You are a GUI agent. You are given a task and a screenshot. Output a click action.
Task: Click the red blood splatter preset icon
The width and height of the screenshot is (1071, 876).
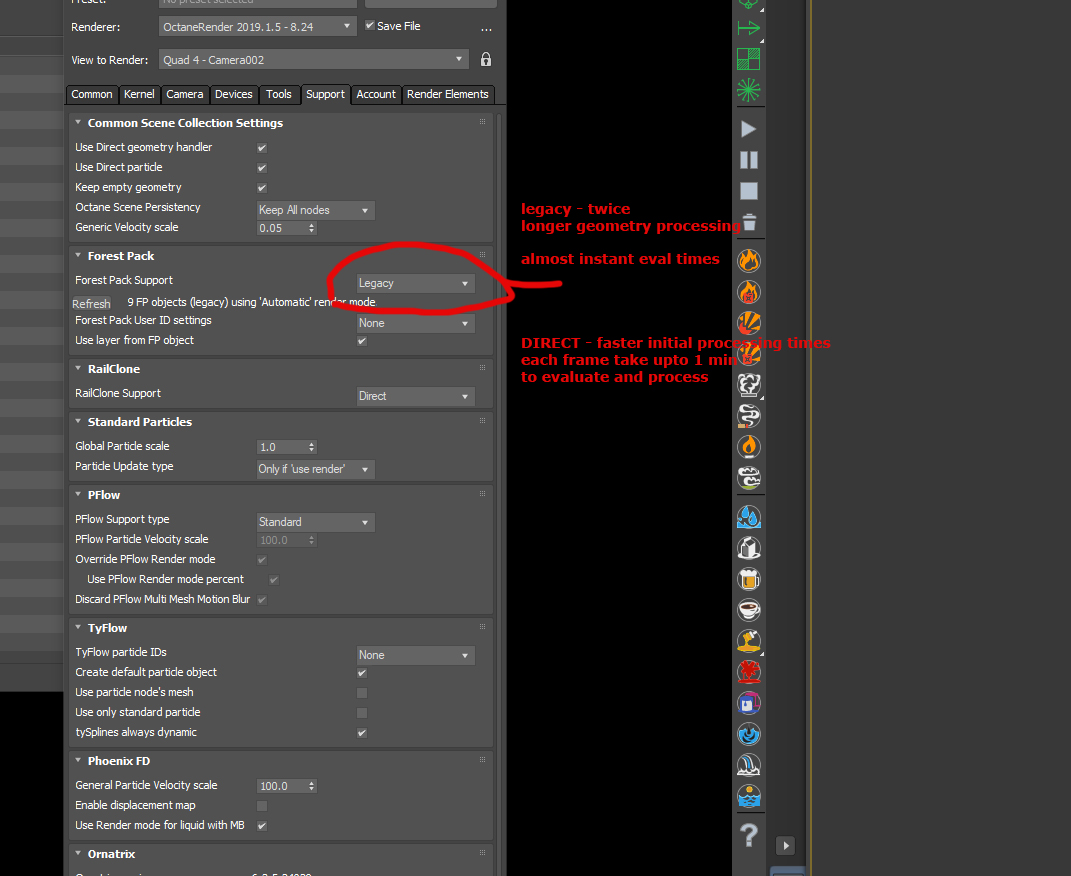click(749, 672)
